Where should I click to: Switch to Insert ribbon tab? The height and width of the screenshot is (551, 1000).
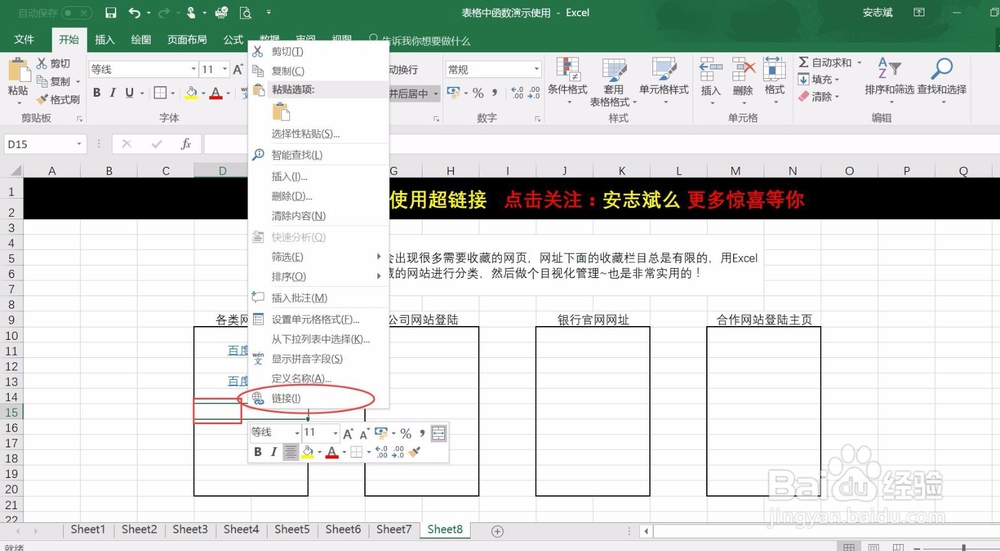pos(105,40)
